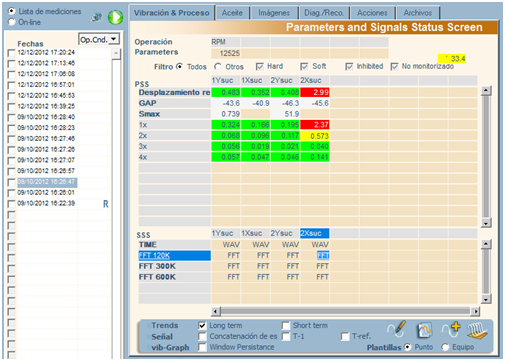Select the Equipo plantillas radio button

click(445, 347)
